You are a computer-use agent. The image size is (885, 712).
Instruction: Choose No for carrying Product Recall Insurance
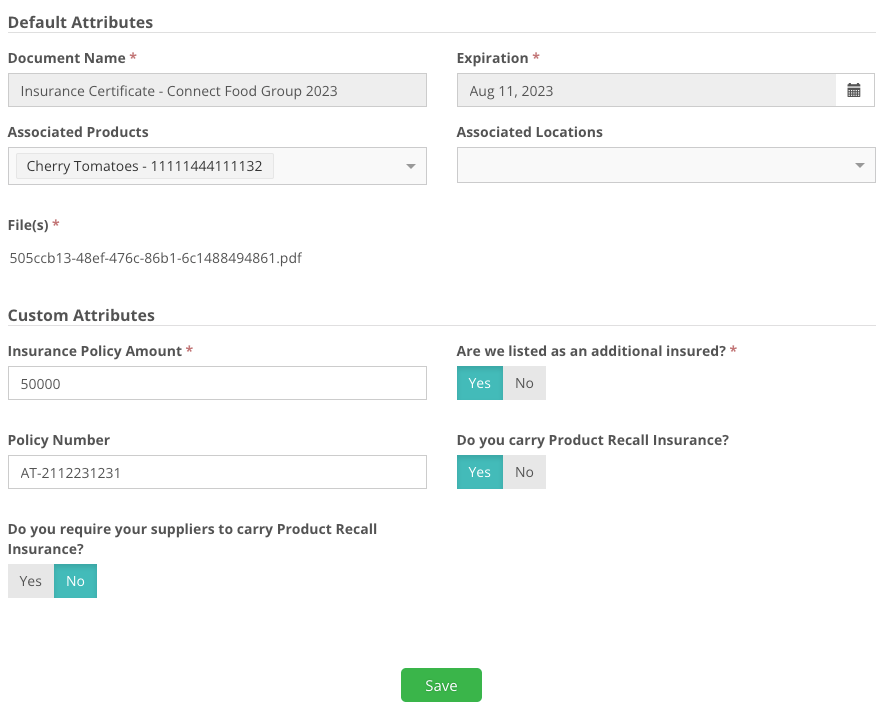pos(524,472)
